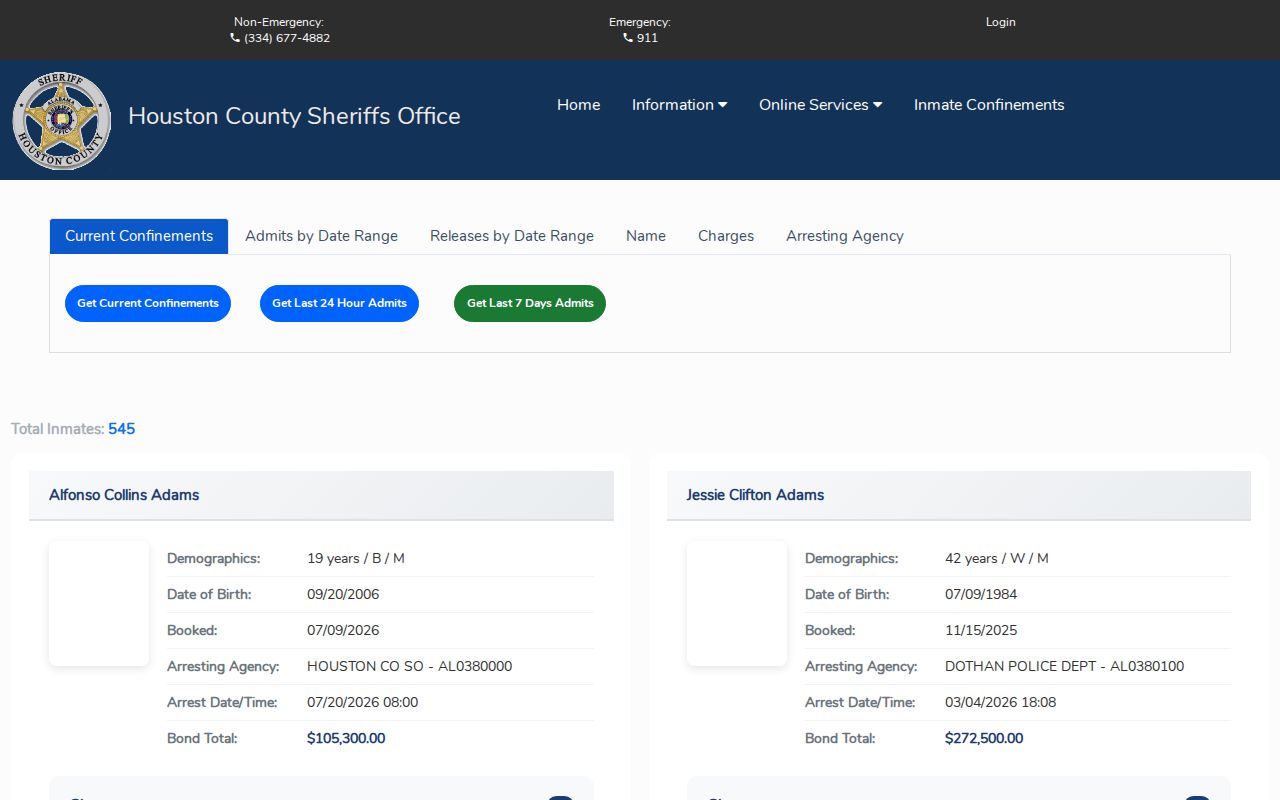This screenshot has width=1280, height=800.
Task: Click demographics value 19 years / B / M
Action: point(356,559)
